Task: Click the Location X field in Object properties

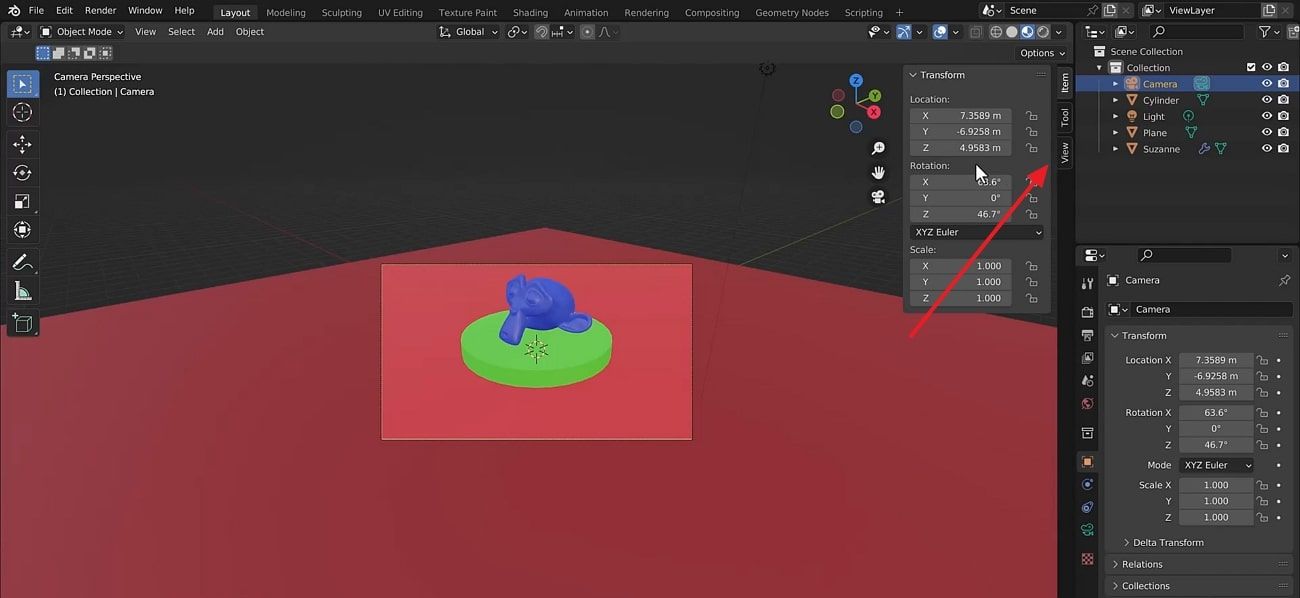Action: [x=1214, y=359]
